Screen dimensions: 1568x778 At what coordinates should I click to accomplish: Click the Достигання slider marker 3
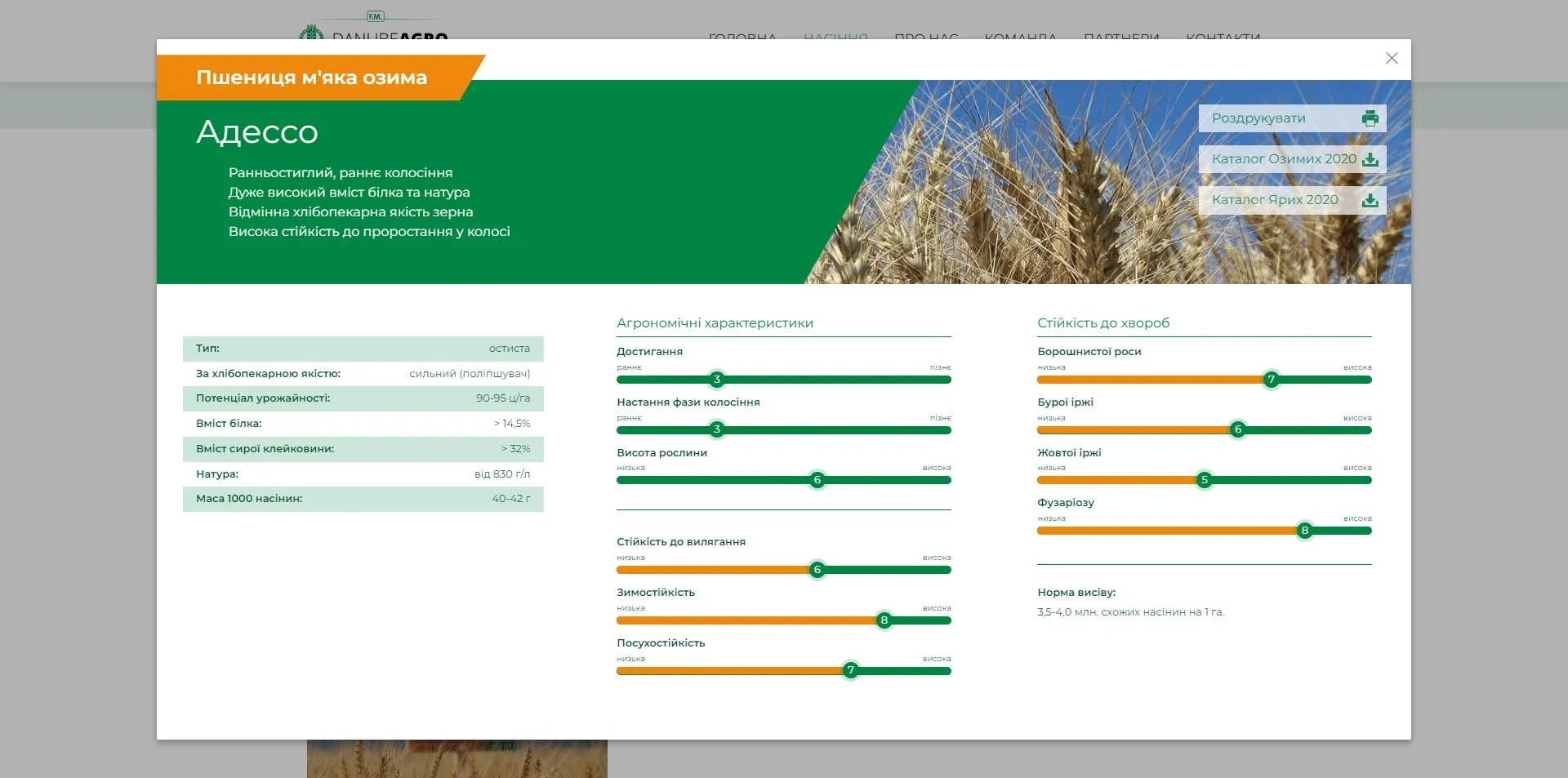click(x=717, y=380)
